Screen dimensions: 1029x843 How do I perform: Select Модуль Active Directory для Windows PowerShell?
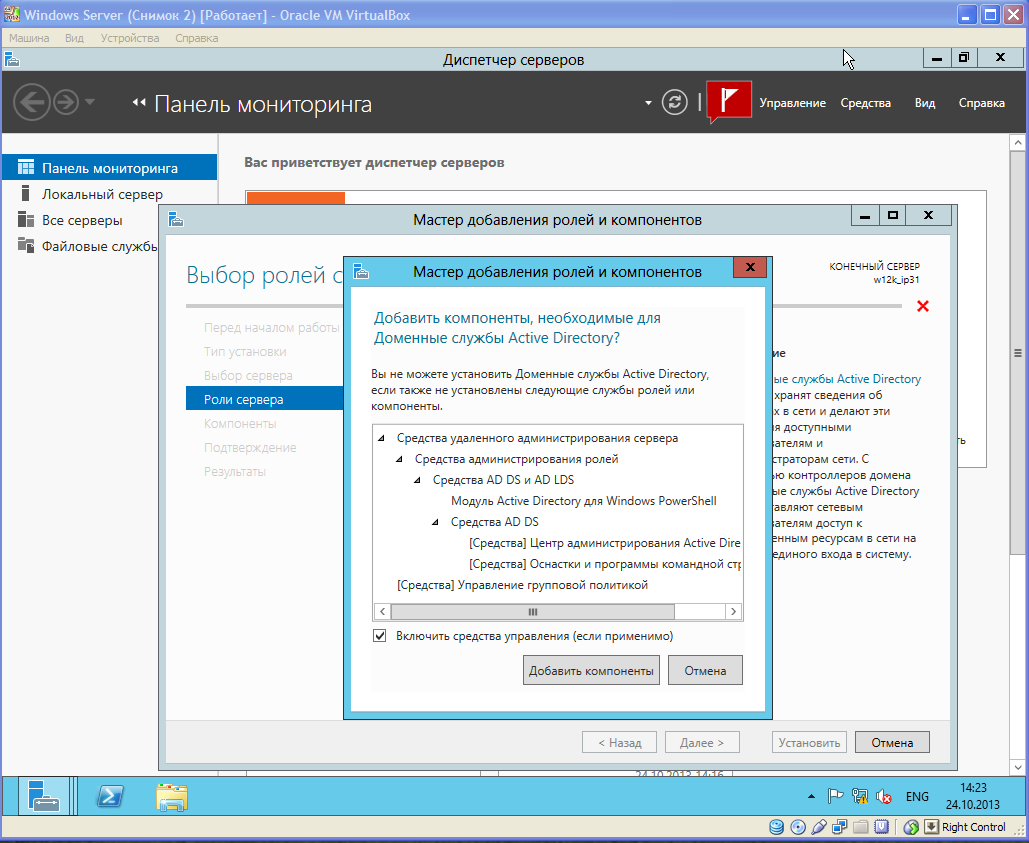(x=583, y=501)
